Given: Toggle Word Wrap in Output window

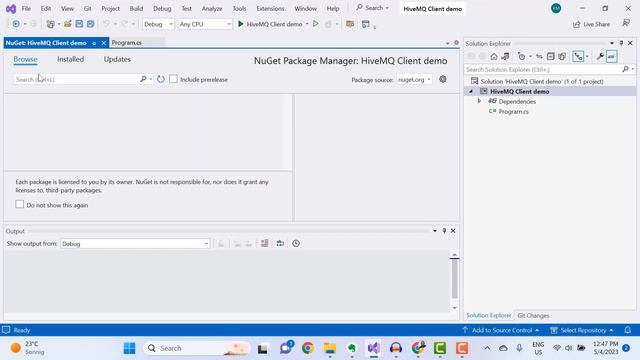Looking at the screenshot, I should 280,243.
